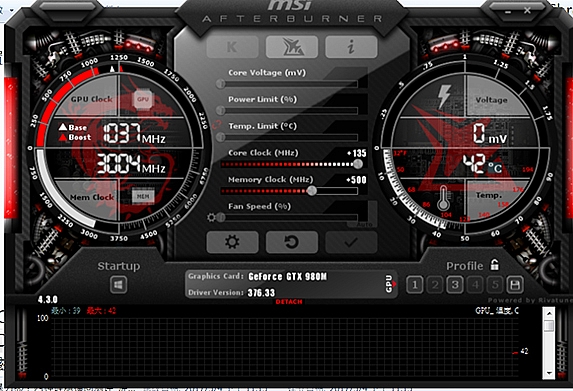Toggle Auto fan speed button
Viewport: 573px width, 391px height.
pos(364,224)
